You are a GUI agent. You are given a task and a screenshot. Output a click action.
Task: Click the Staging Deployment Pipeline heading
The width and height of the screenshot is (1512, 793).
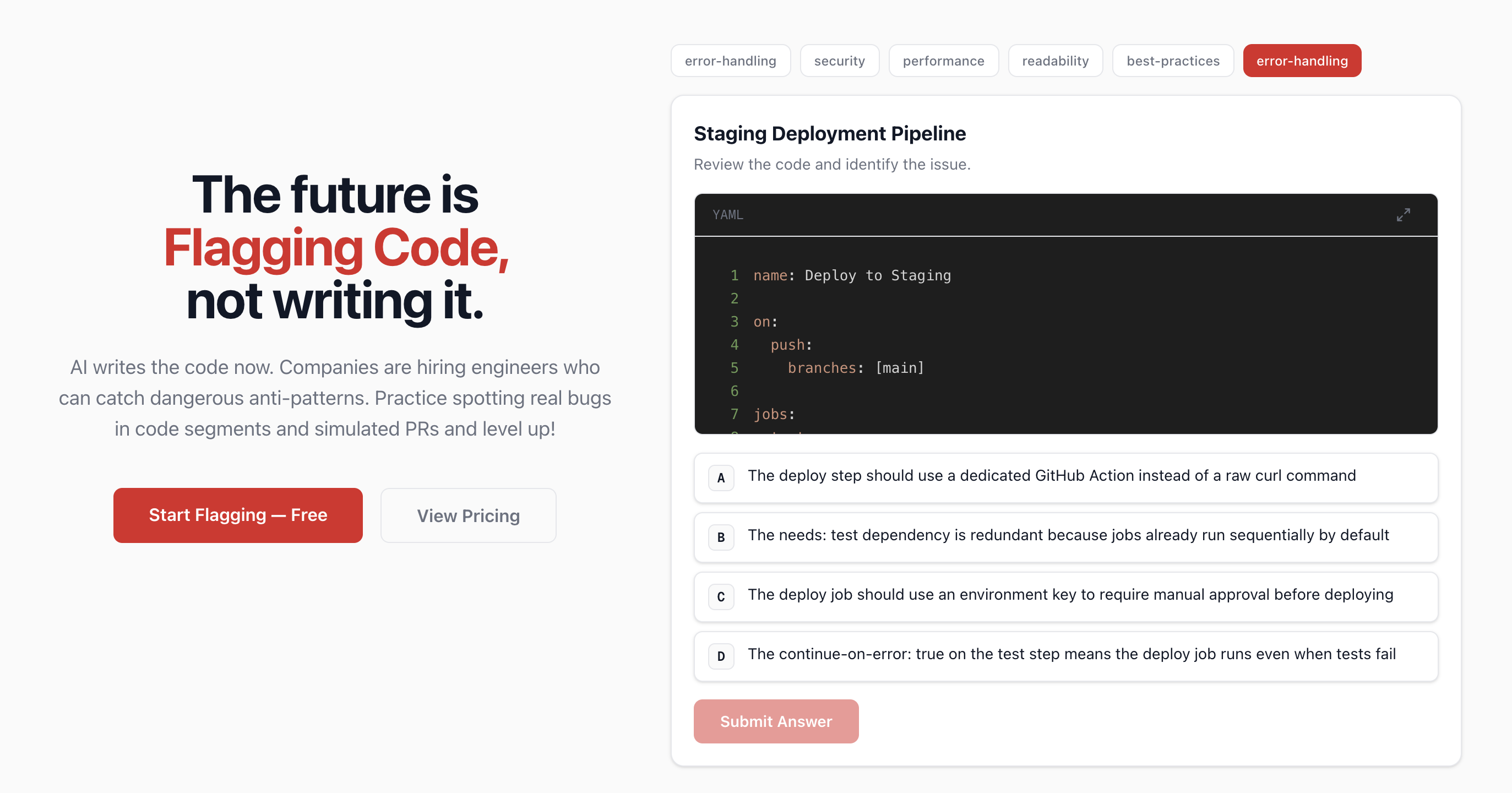point(829,133)
